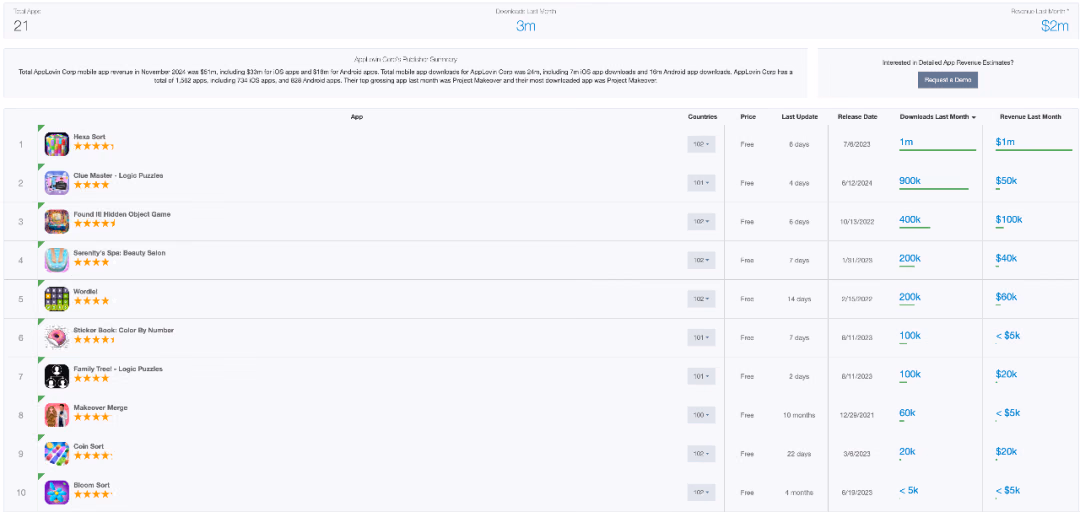This screenshot has width=1080, height=512.
Task: Open Clue Master - Logic Puzzles link
Action: pyautogui.click(x=118, y=176)
